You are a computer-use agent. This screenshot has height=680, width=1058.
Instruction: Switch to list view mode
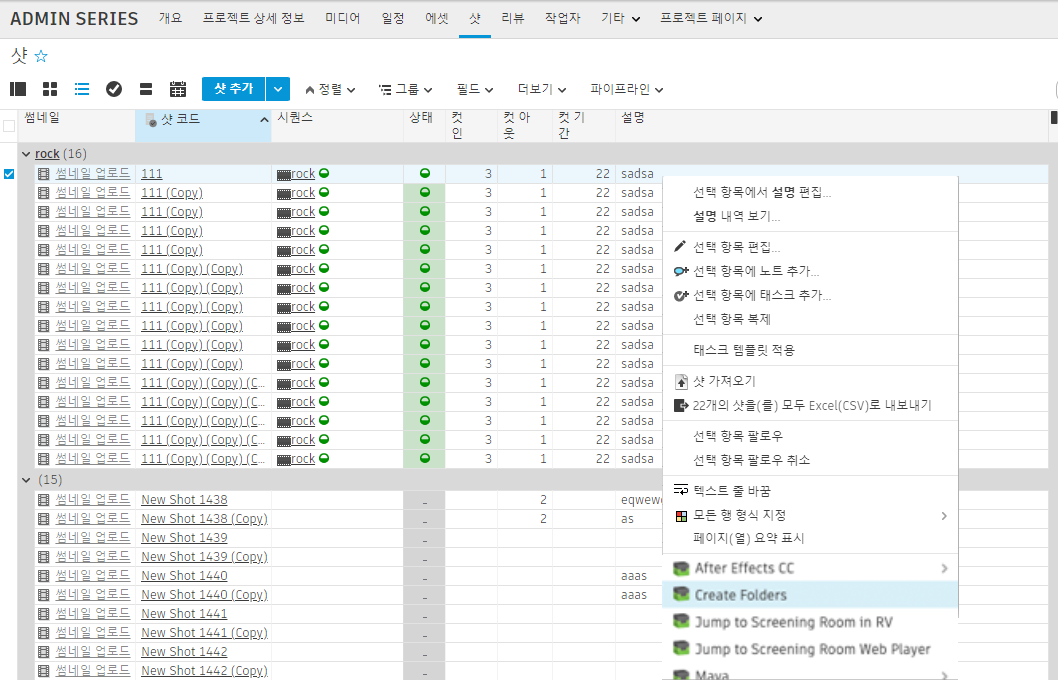click(82, 89)
